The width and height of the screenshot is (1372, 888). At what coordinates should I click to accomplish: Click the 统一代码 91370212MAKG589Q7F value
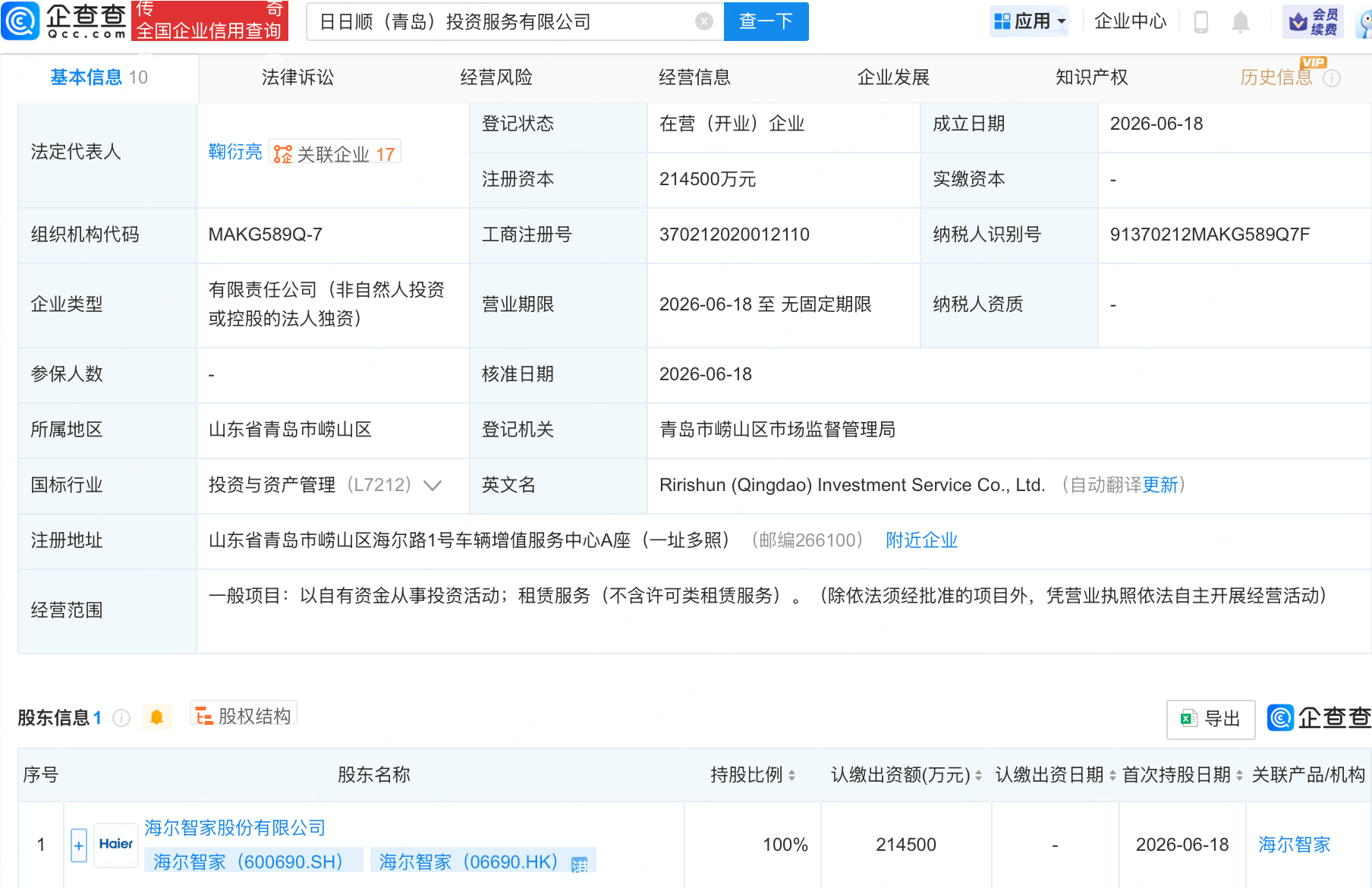click(1210, 235)
